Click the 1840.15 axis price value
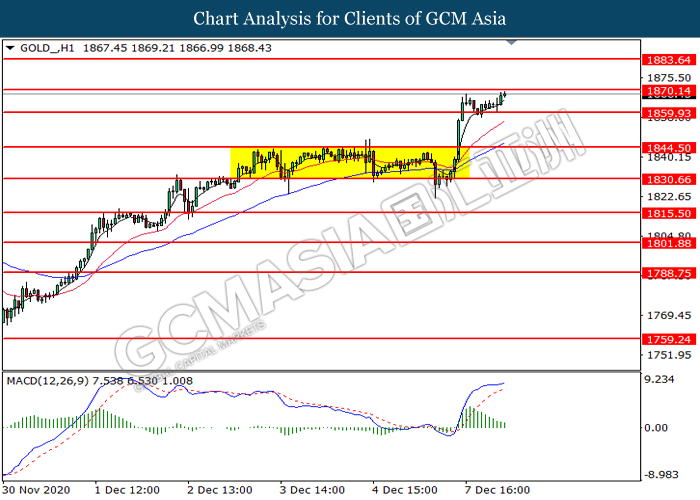The image size is (700, 500). [x=669, y=157]
